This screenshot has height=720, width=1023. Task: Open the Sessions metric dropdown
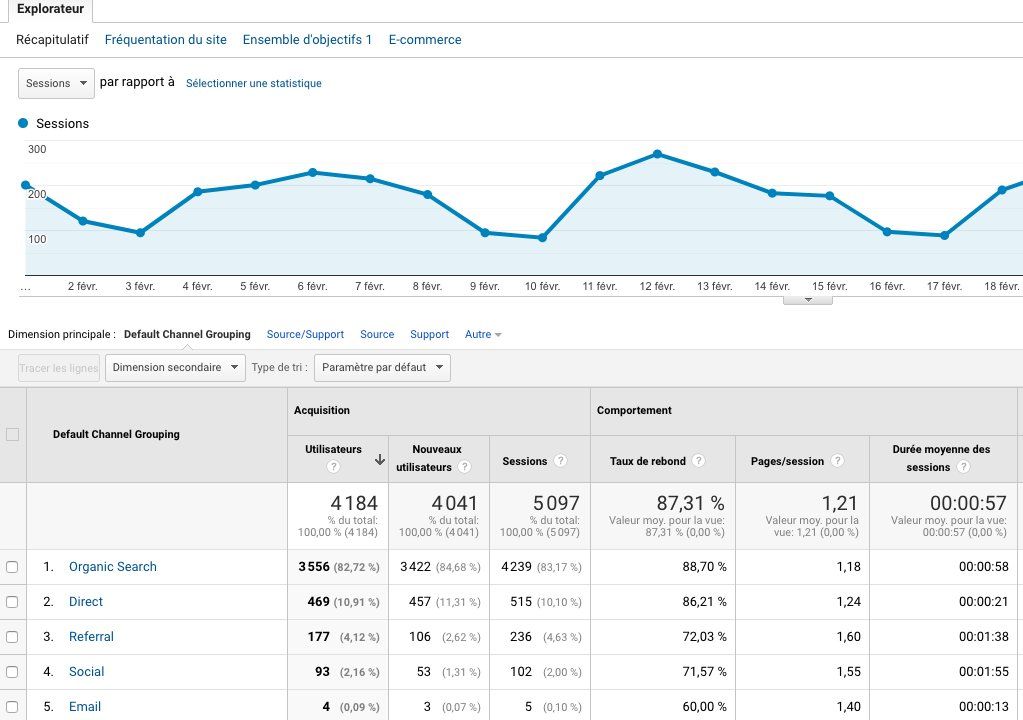pyautogui.click(x=55, y=83)
